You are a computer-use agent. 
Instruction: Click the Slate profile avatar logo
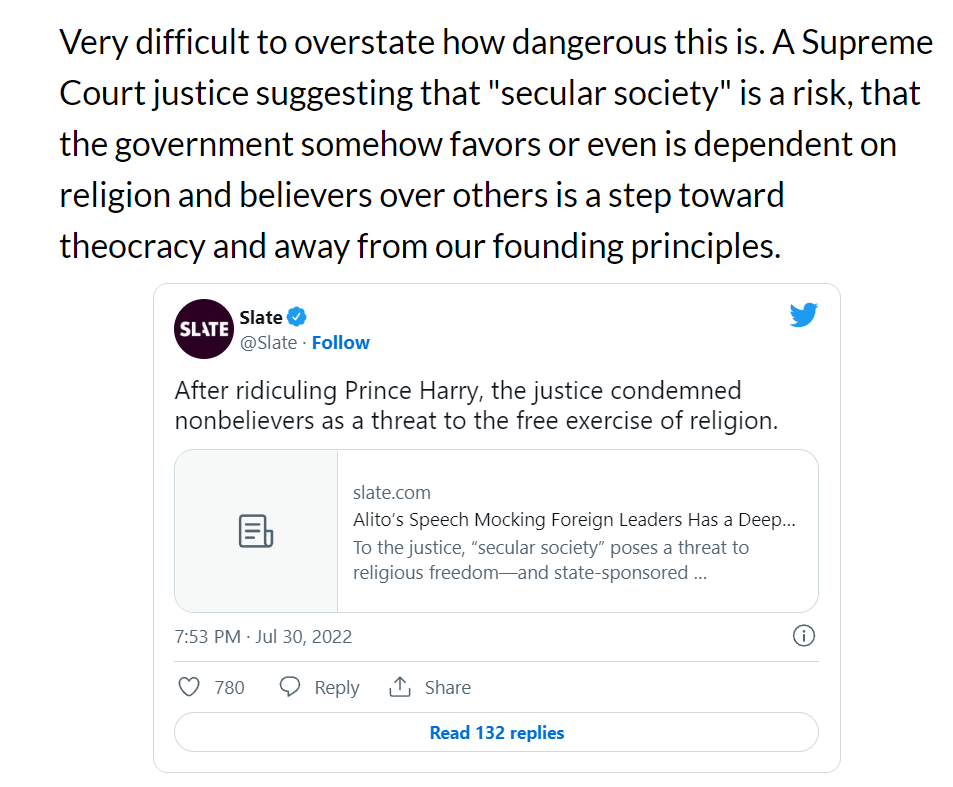204,329
